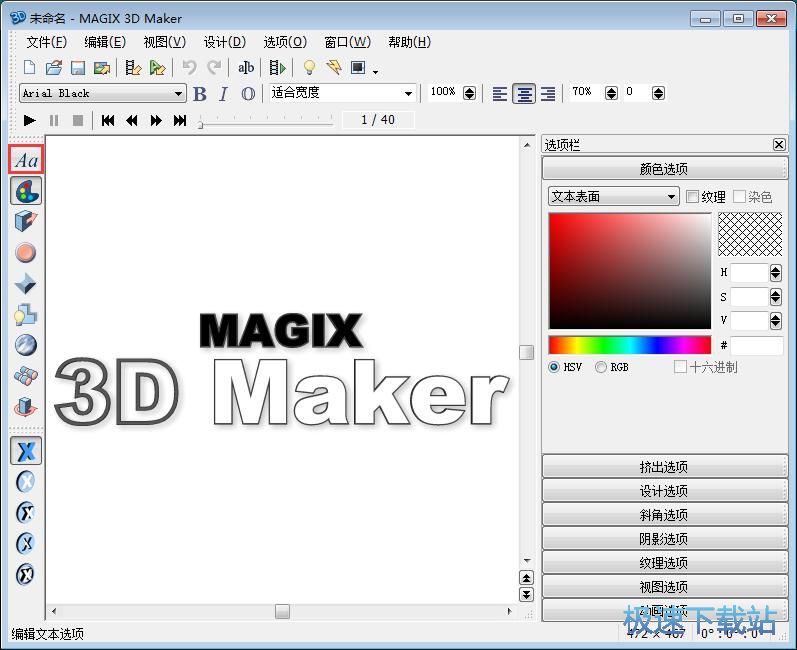Expand the 挤出选项 section
The image size is (797, 650).
tap(664, 467)
